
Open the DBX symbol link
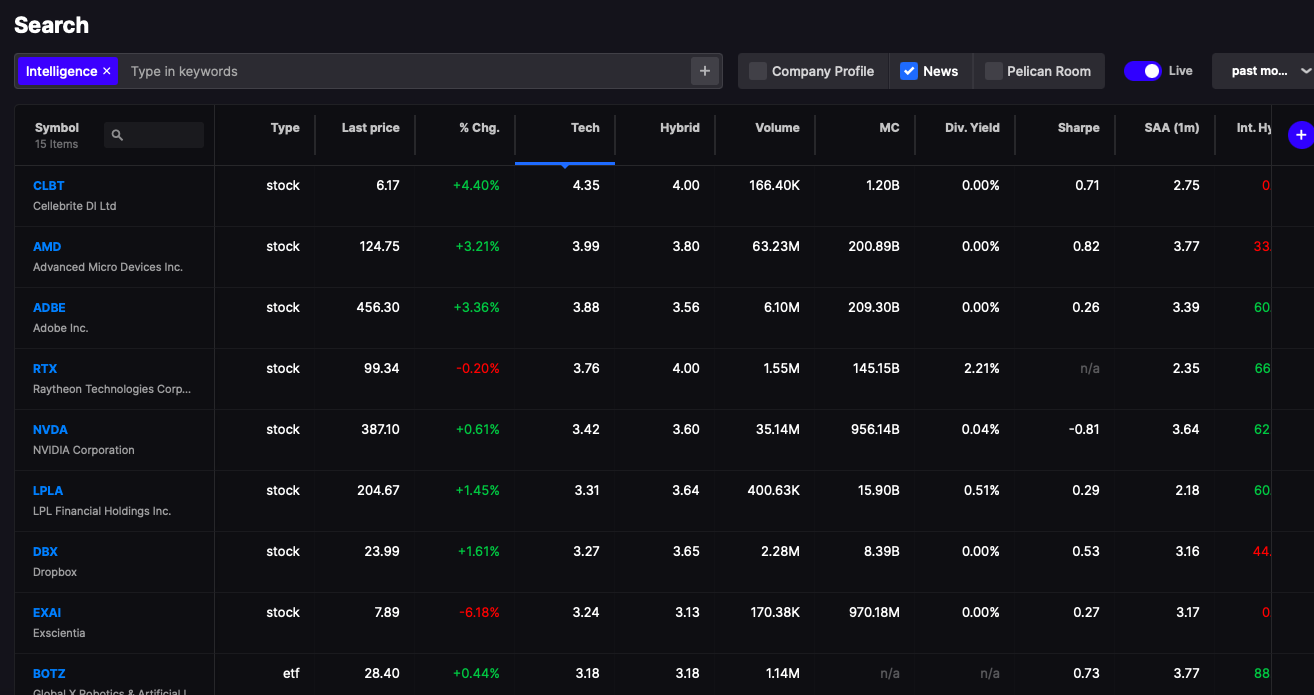pos(45,552)
